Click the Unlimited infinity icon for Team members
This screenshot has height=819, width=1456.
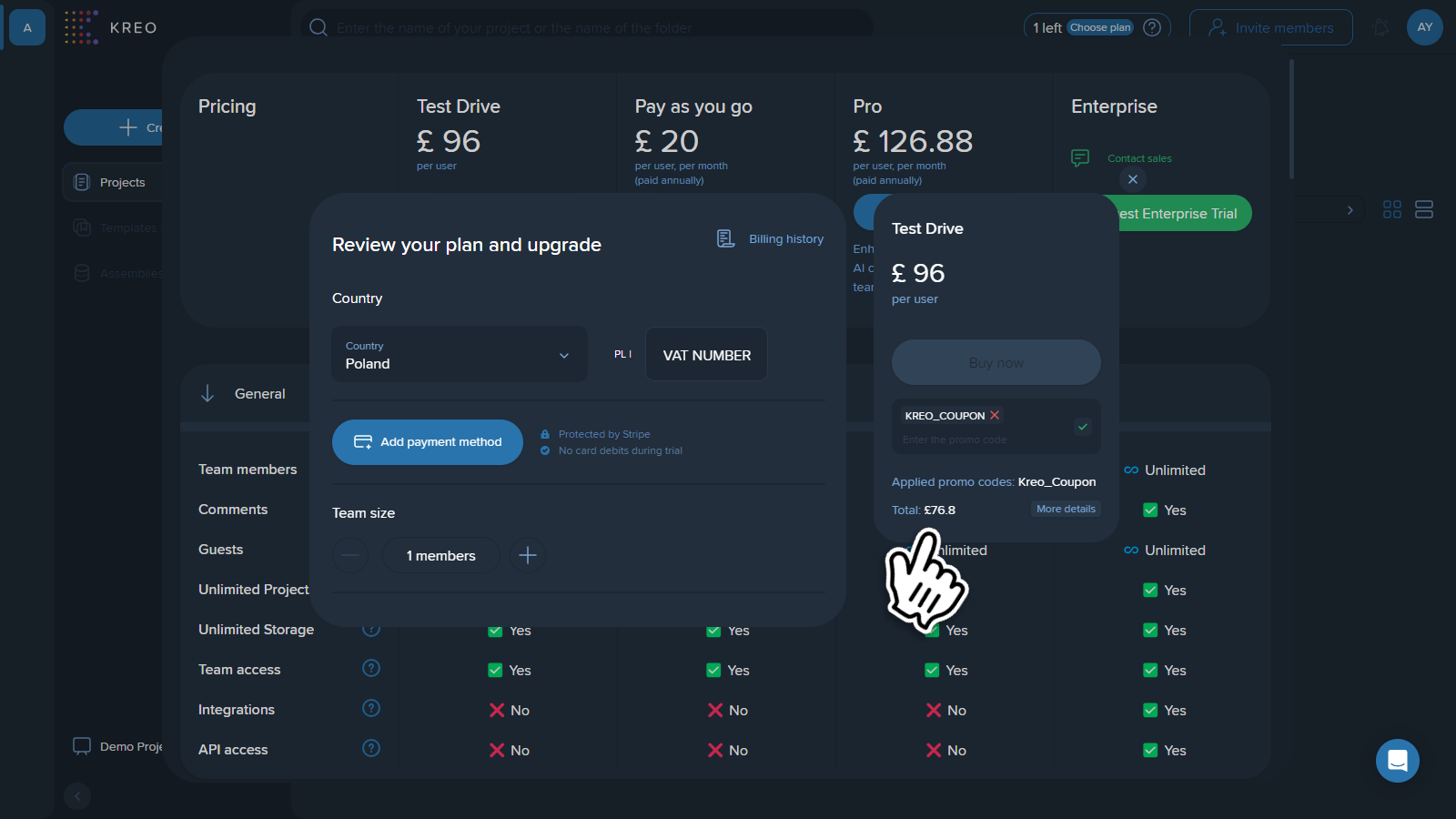[1131, 470]
